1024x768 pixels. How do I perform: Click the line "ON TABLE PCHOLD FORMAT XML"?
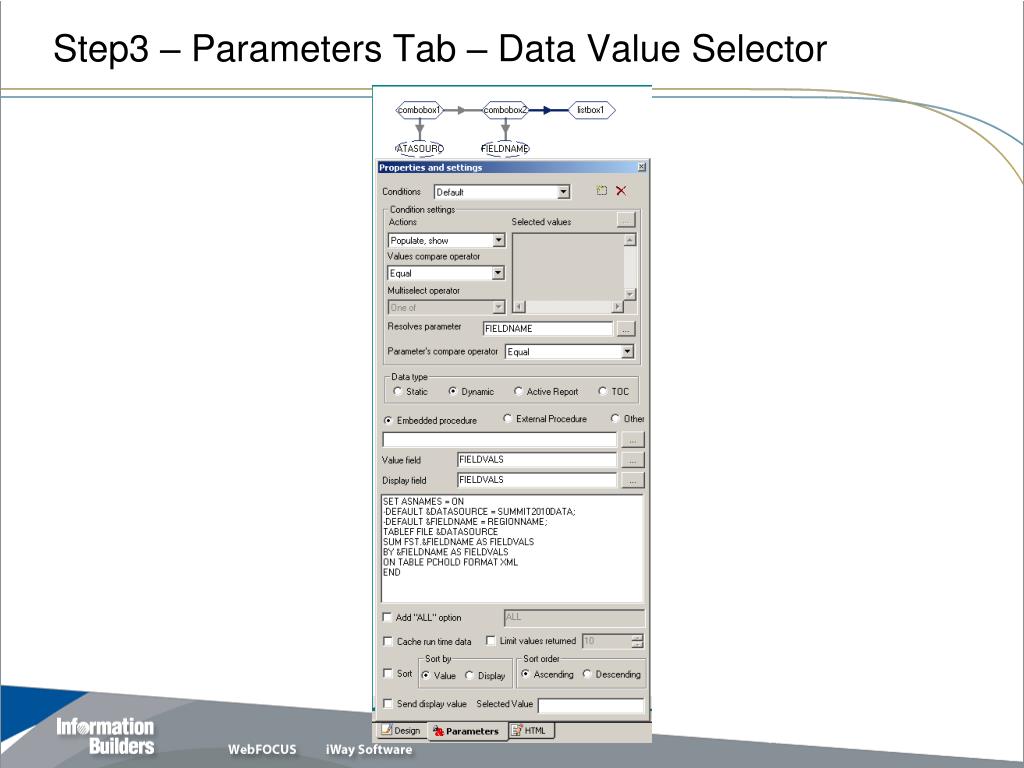(451, 562)
